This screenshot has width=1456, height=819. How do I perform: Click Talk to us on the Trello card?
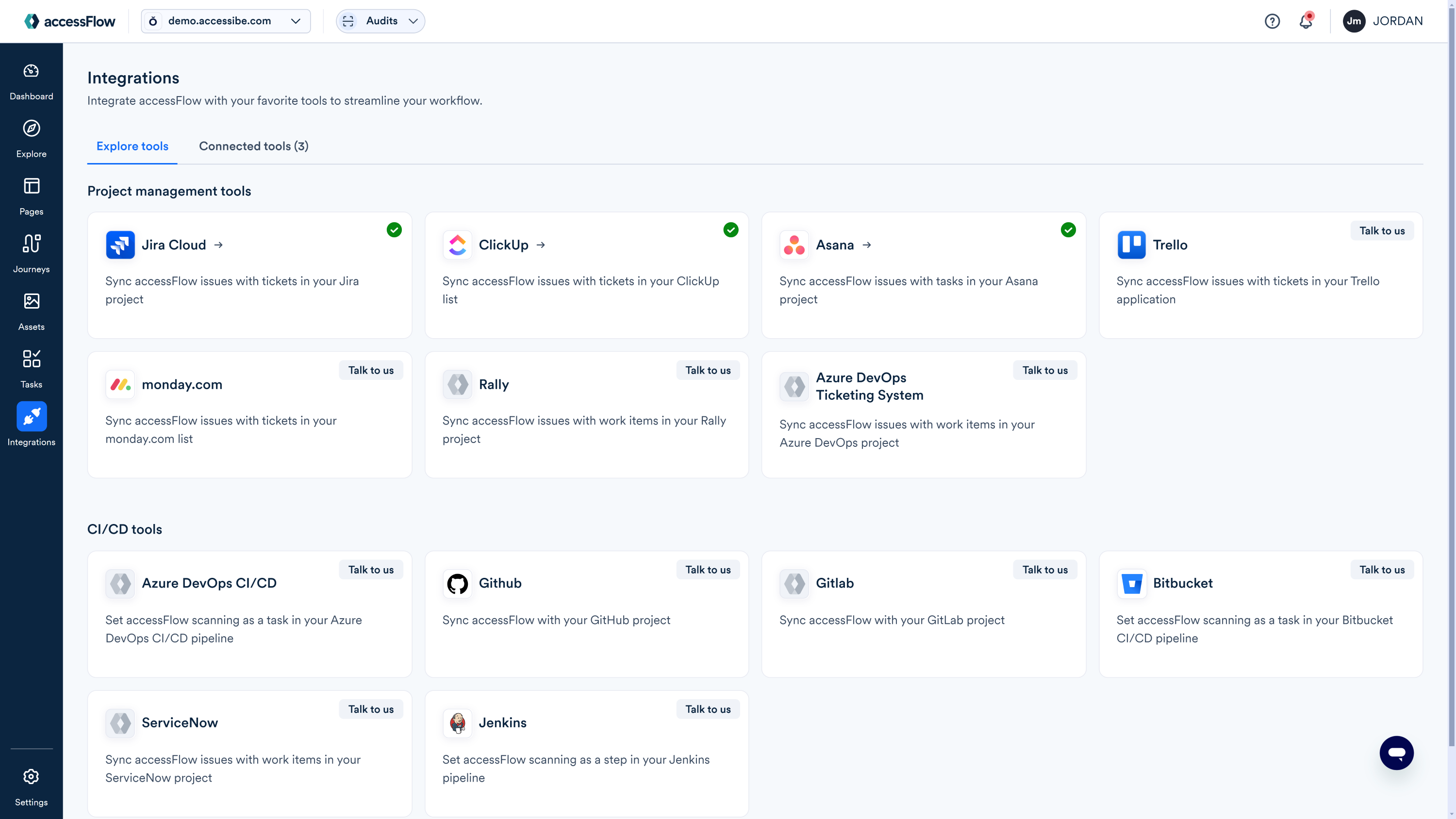click(x=1382, y=230)
